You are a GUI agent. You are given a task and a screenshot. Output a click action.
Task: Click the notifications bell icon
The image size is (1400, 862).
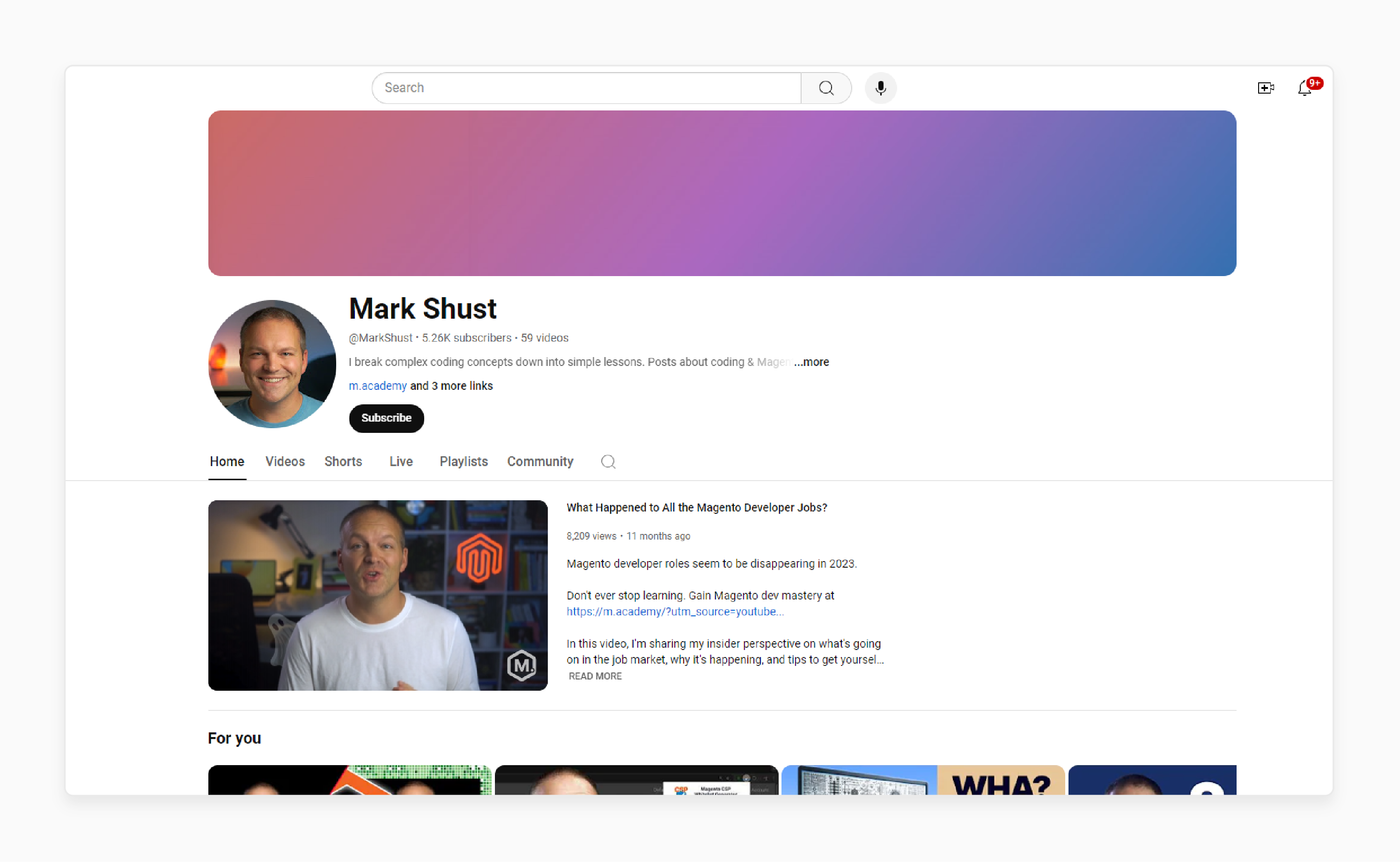1305,88
